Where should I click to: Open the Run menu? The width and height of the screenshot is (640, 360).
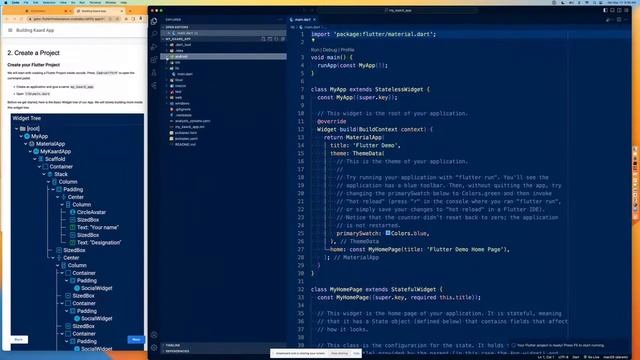click(82, 2)
